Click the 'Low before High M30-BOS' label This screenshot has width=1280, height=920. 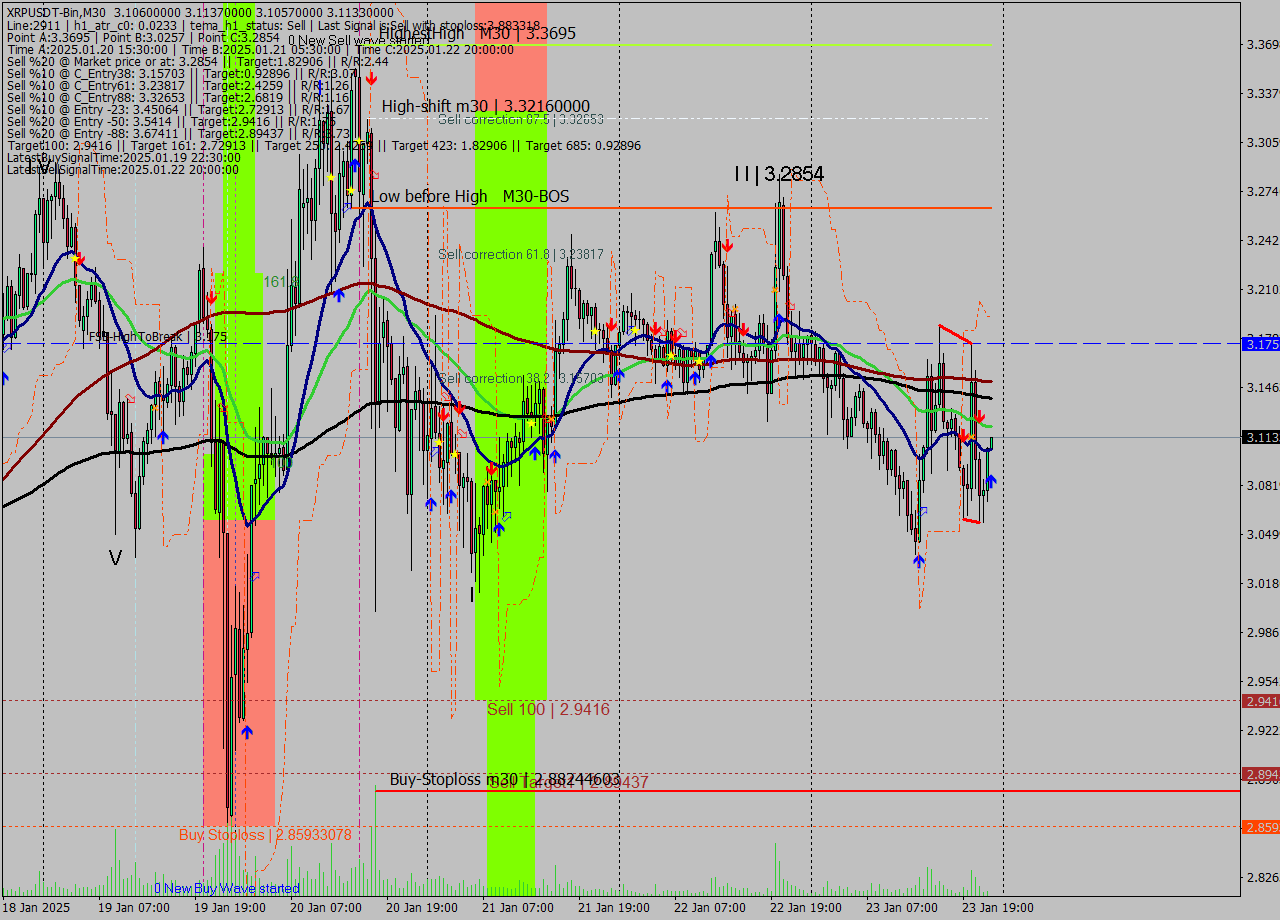point(470,196)
